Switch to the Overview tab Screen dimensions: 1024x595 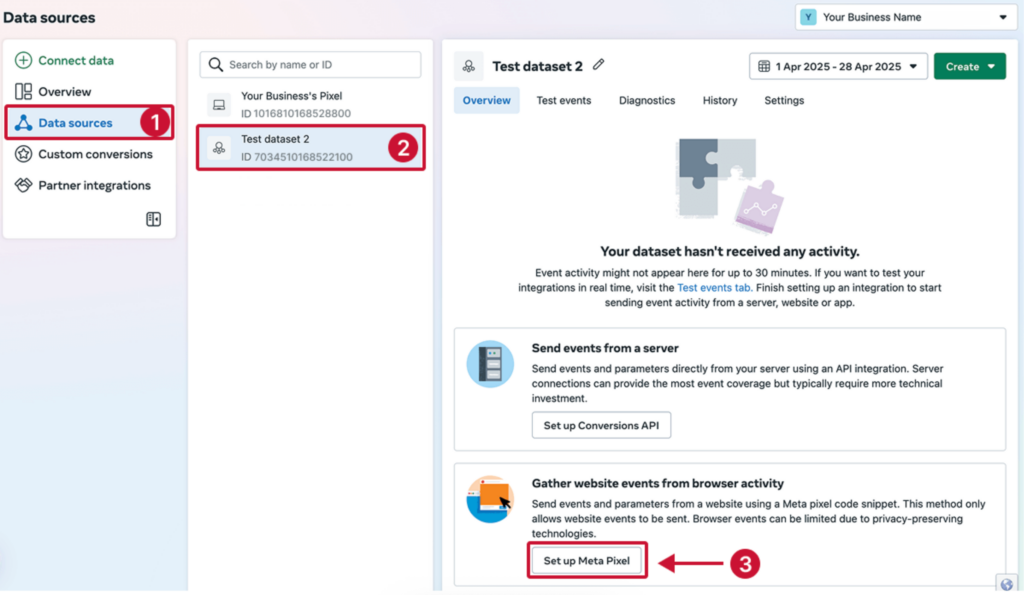pos(487,101)
